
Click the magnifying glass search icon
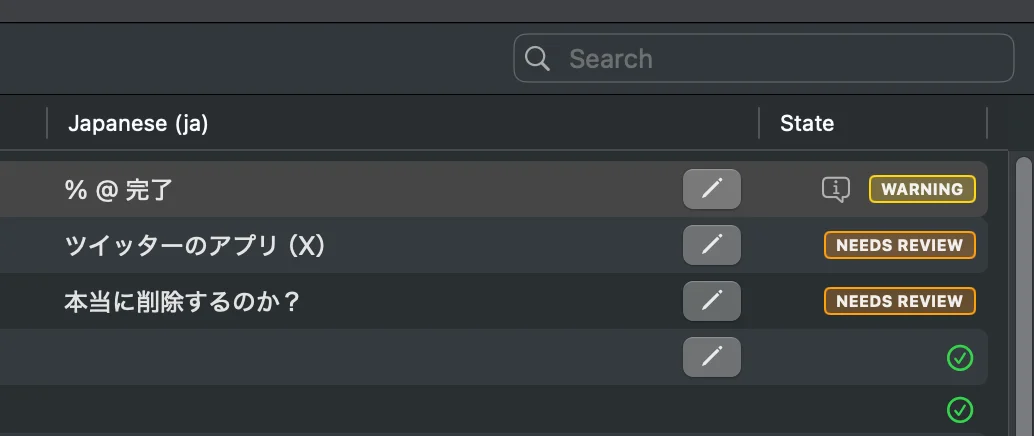[x=537, y=59]
